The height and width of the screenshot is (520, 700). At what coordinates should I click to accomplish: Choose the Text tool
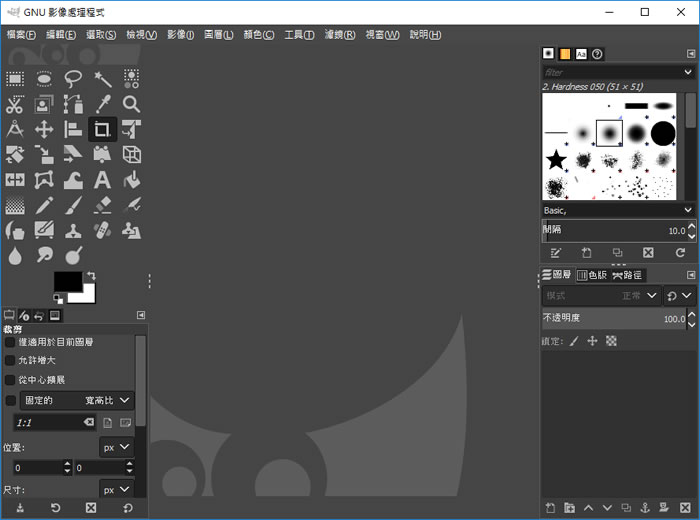pyautogui.click(x=102, y=180)
